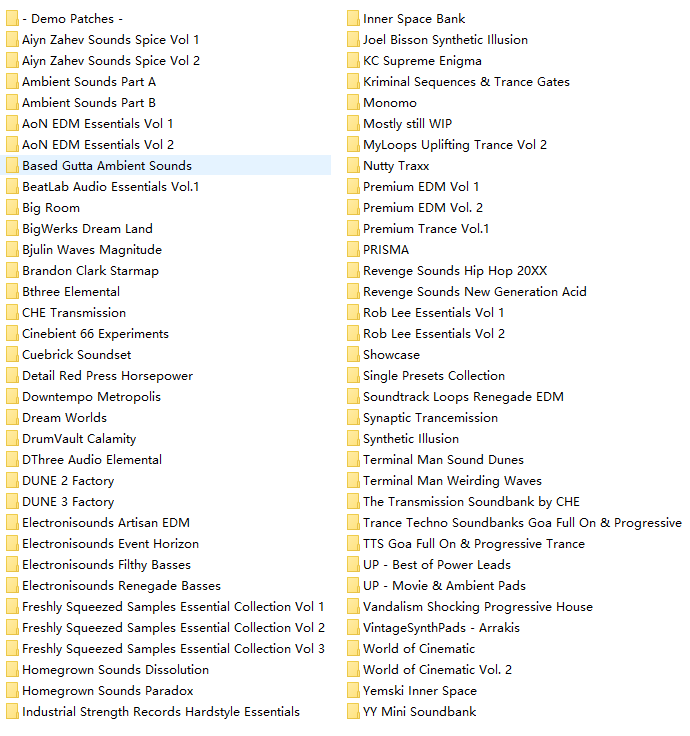
Task: Click the folder icon beside Showcase
Action: coord(353,355)
